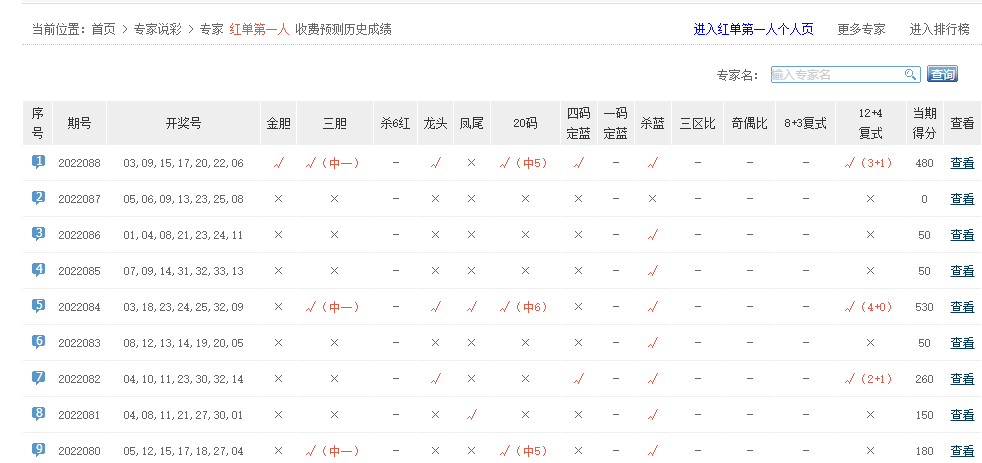Click the row 2 sequence number badge

coord(38,197)
